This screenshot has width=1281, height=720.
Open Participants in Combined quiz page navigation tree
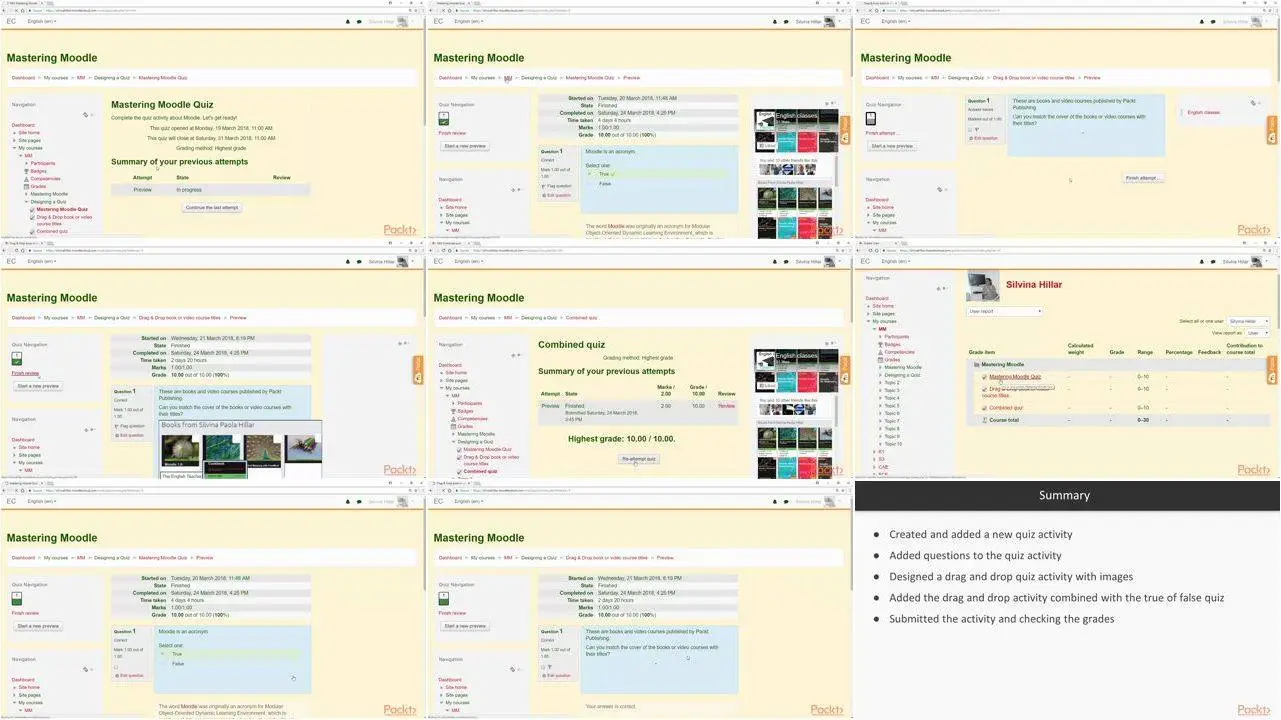(469, 404)
